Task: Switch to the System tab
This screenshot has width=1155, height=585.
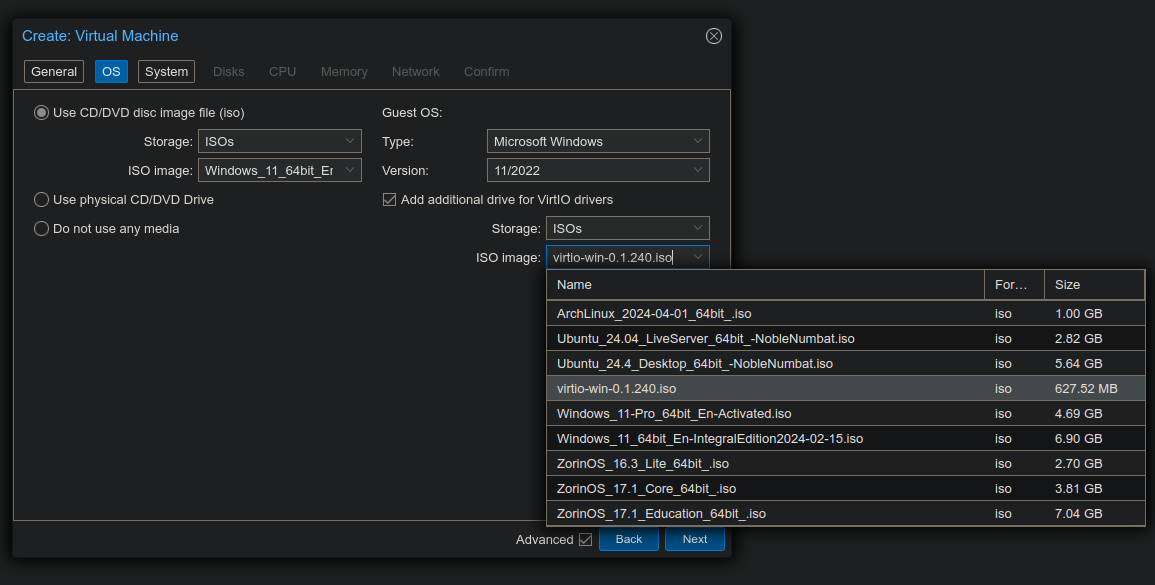Action: tap(166, 72)
